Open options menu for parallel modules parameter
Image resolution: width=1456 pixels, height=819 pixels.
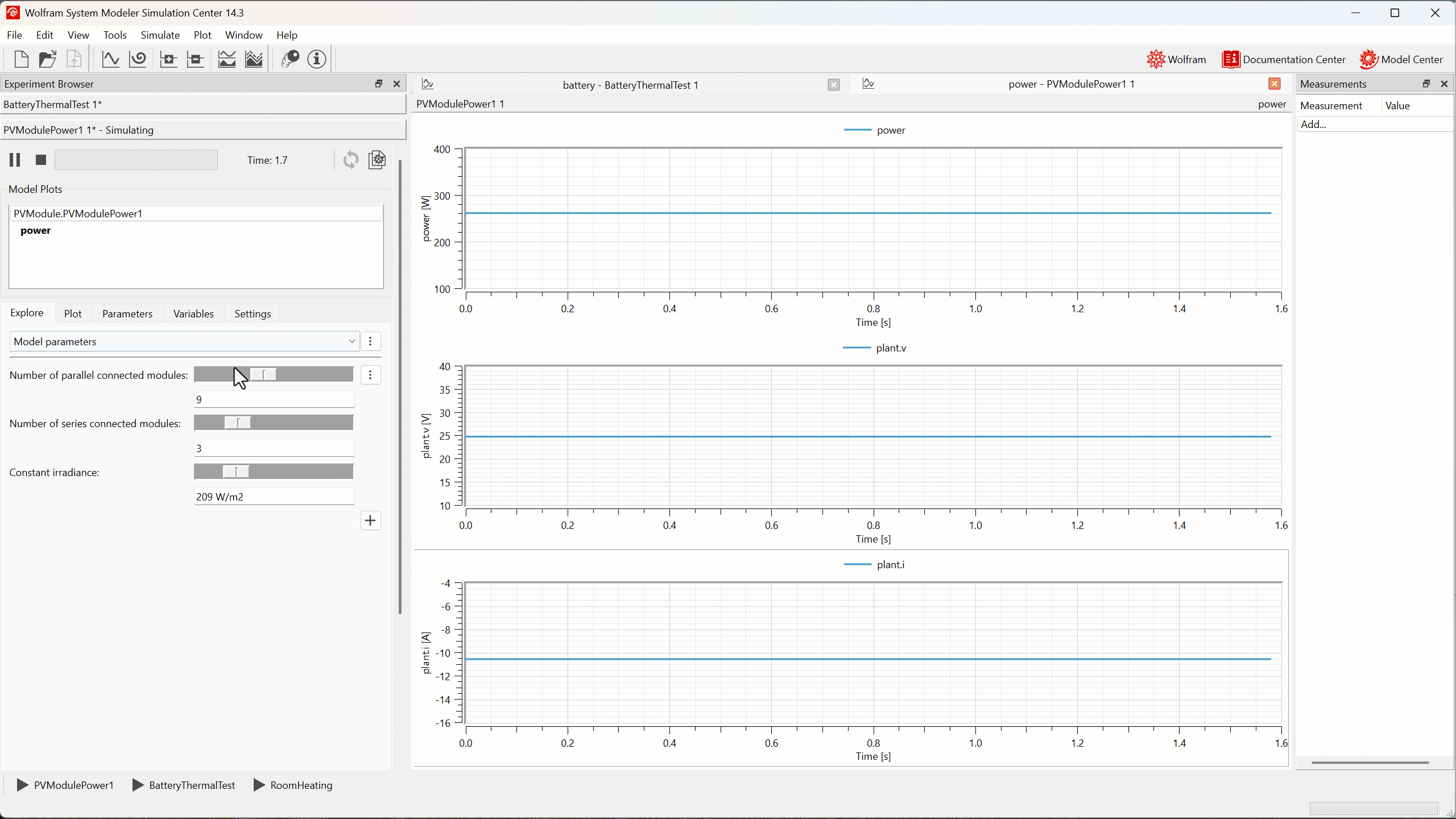click(370, 375)
